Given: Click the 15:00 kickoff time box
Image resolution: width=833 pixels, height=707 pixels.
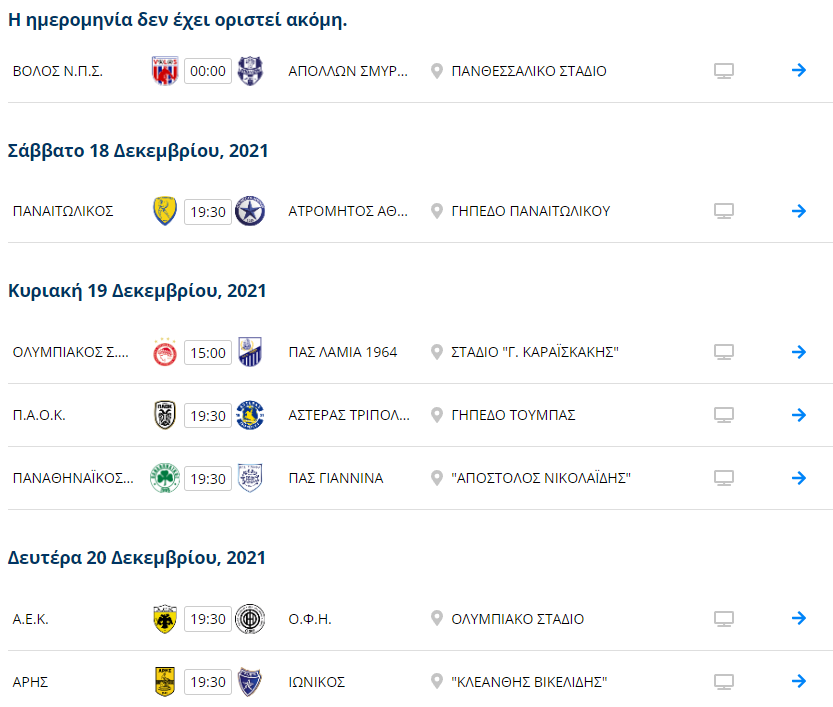Looking at the screenshot, I should pos(208,352).
